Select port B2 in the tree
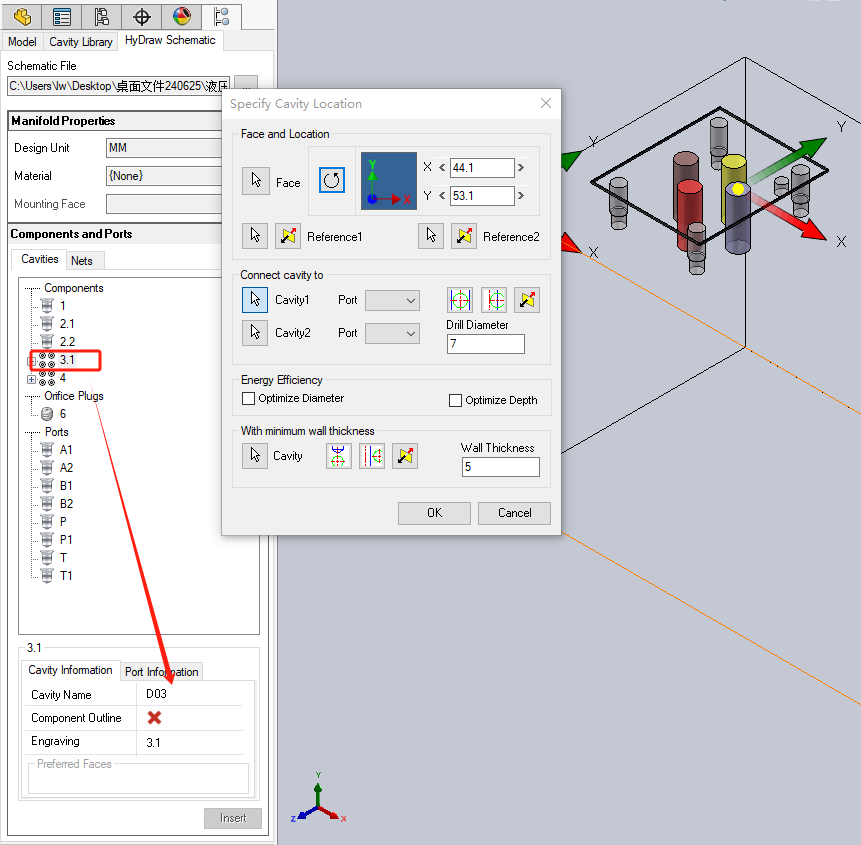The width and height of the screenshot is (861, 845). coord(66,504)
